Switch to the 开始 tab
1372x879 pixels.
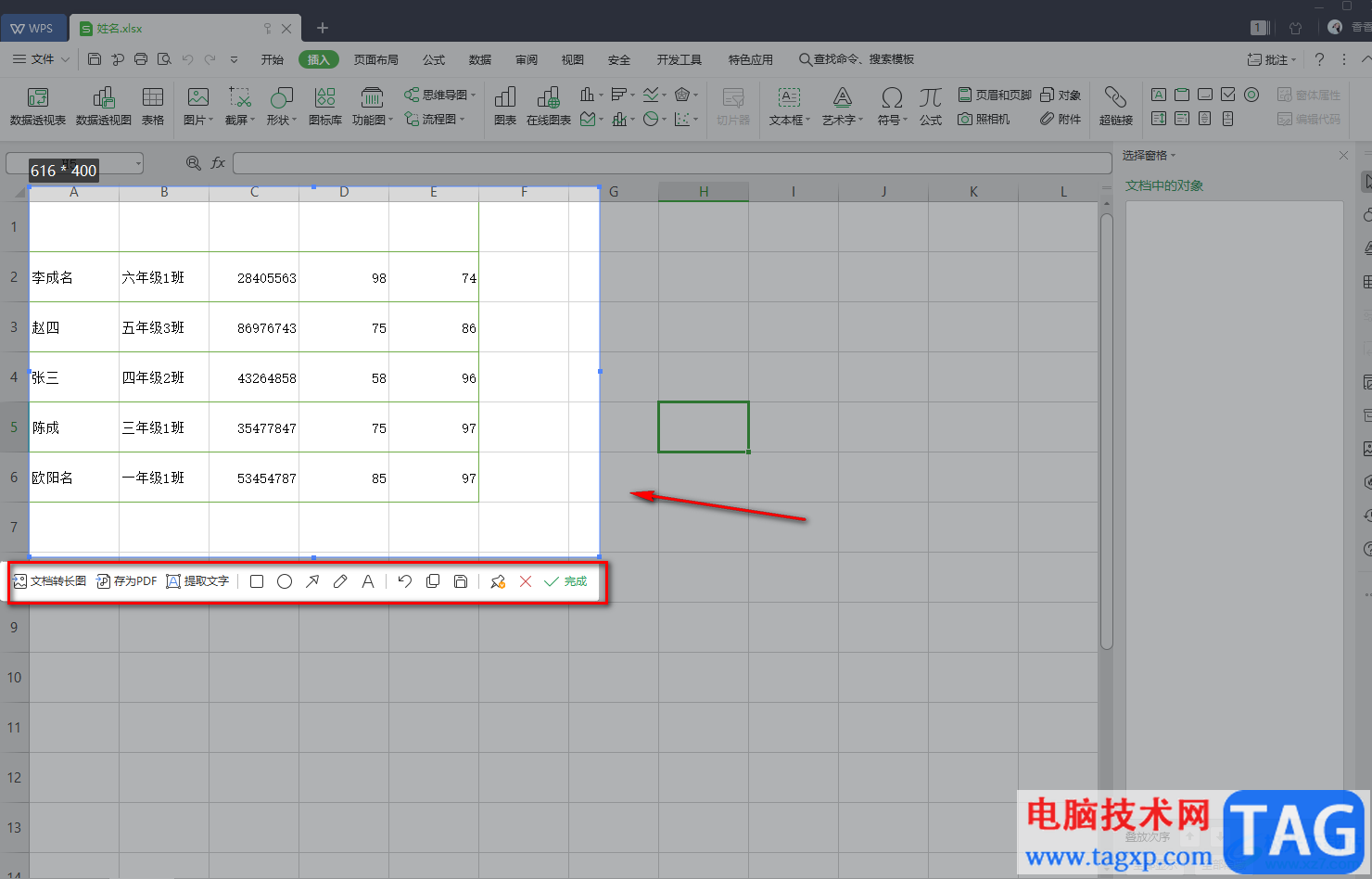point(273,59)
